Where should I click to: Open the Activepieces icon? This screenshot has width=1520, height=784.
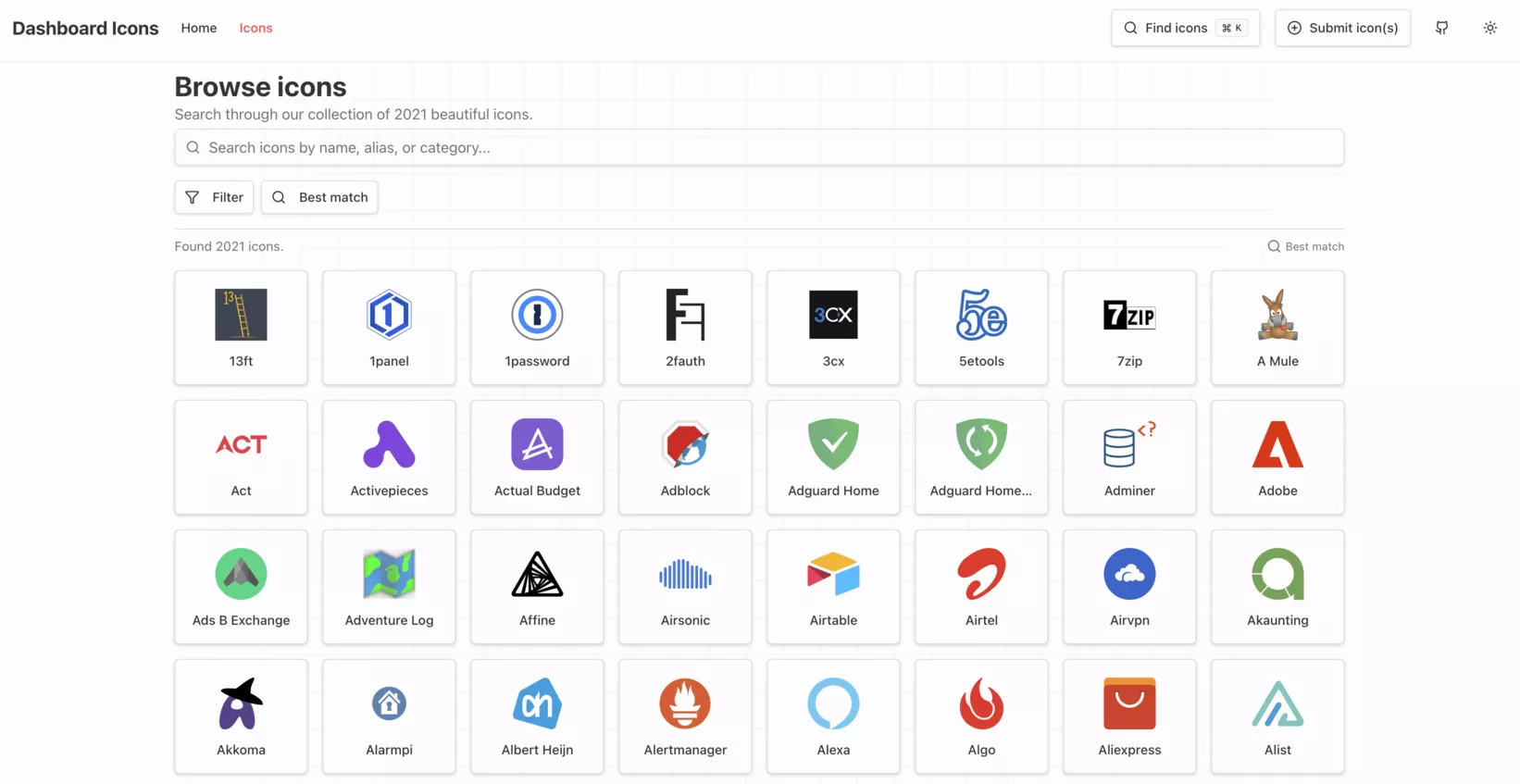pos(389,457)
